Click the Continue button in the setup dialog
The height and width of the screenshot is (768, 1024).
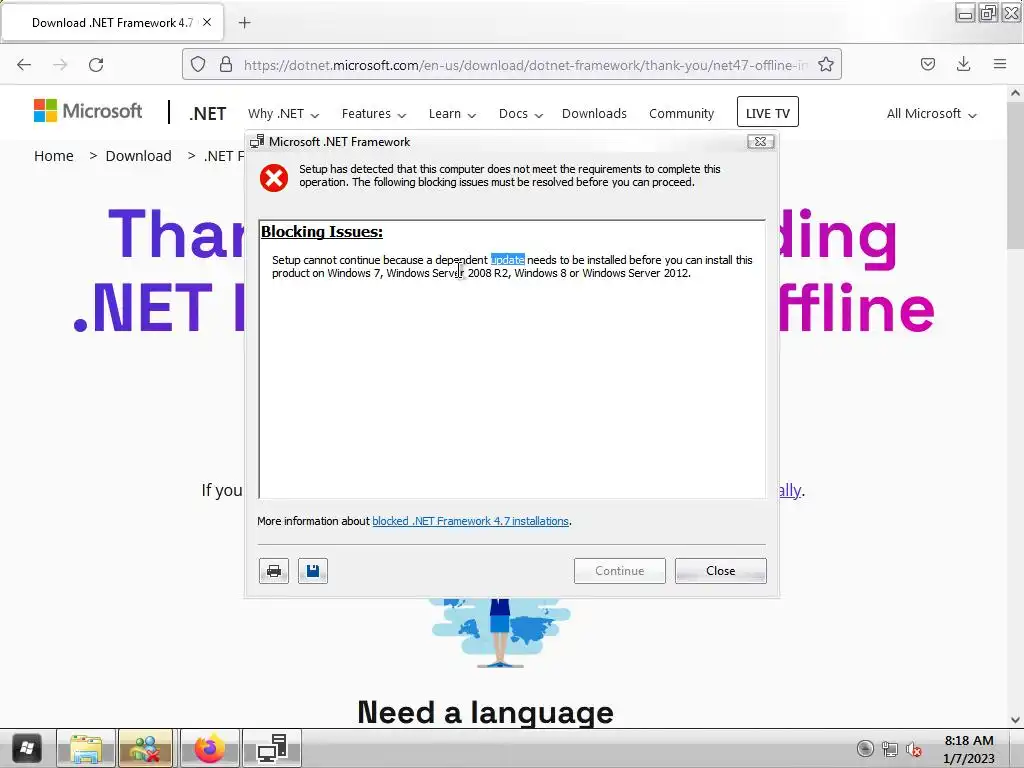pos(619,571)
